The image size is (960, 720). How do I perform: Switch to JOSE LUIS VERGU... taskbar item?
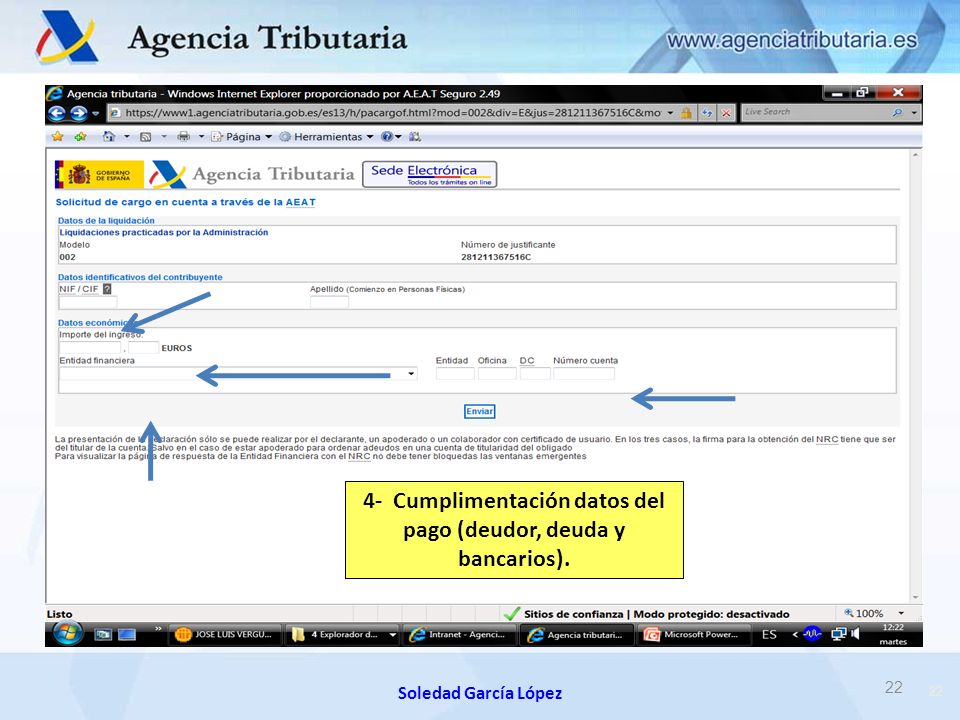click(225, 635)
